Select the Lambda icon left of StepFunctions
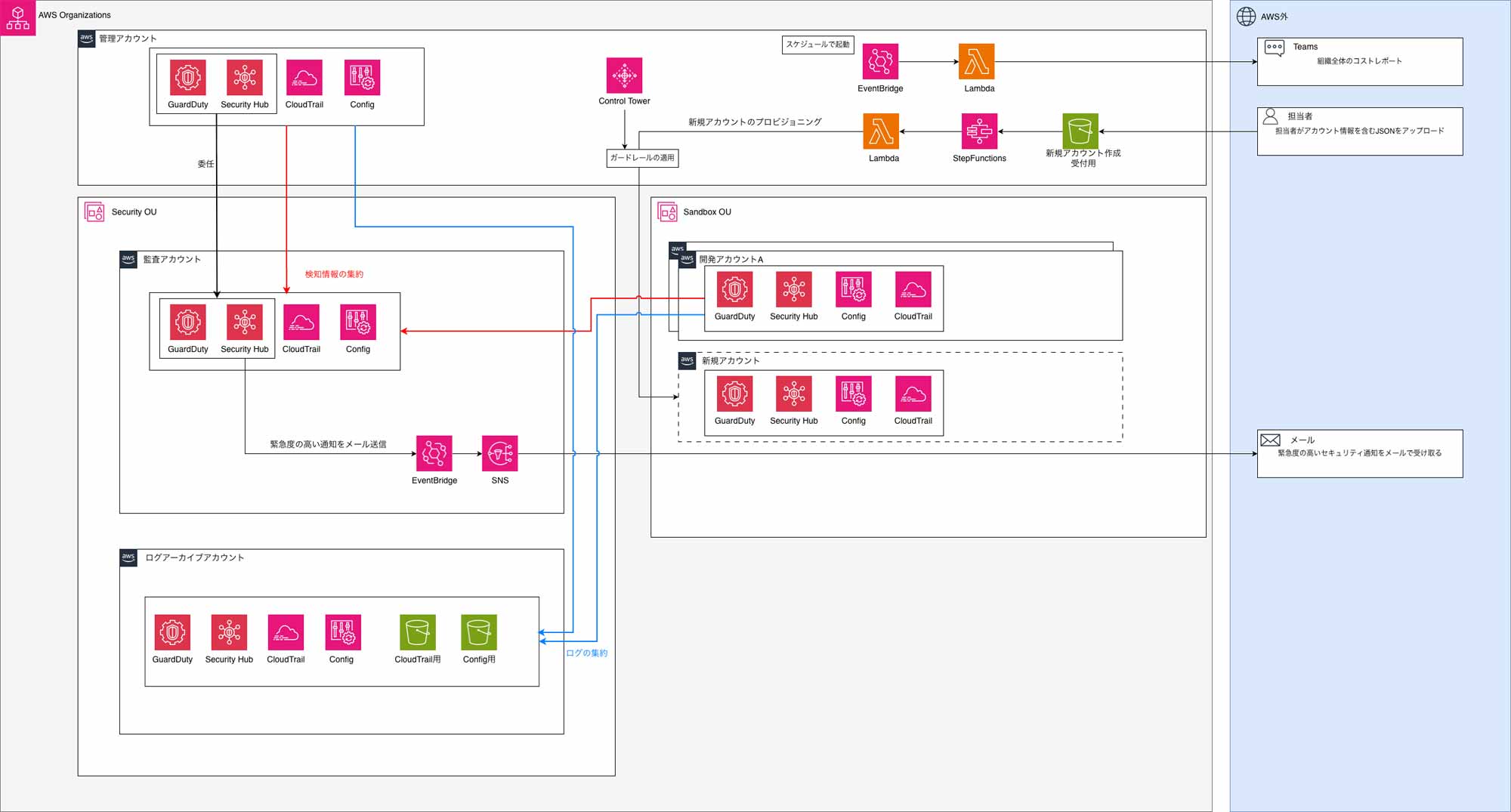The image size is (1511, 812). (881, 131)
